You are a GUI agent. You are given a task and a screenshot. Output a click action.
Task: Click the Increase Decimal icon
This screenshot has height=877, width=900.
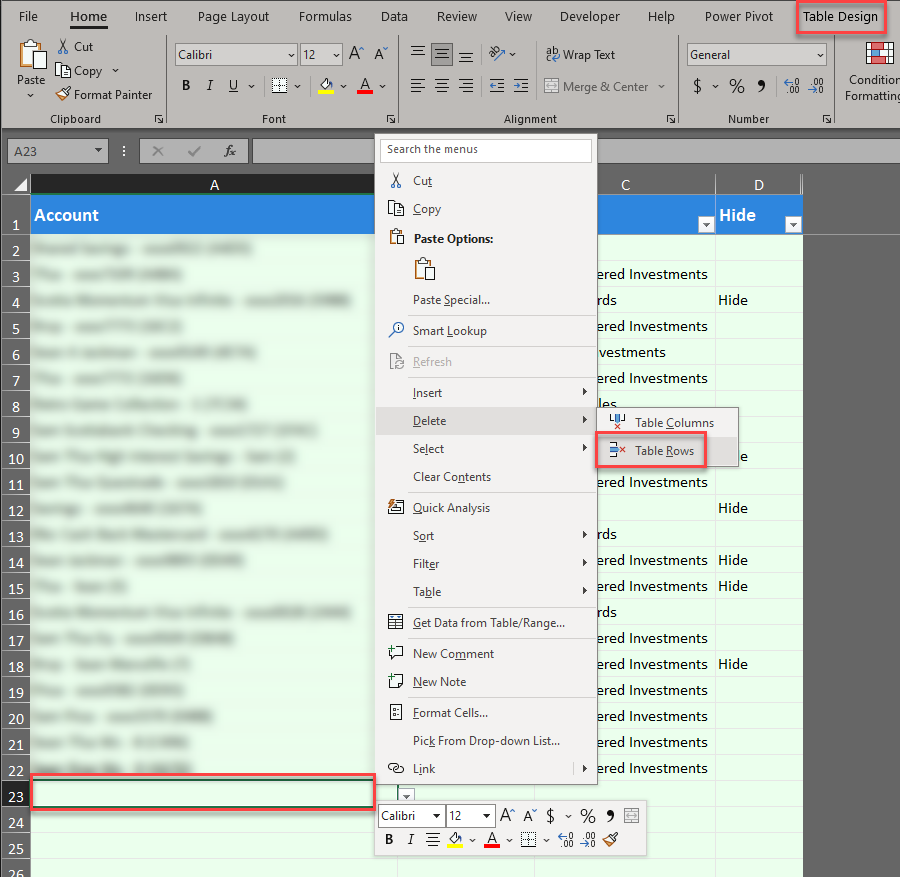coord(791,87)
